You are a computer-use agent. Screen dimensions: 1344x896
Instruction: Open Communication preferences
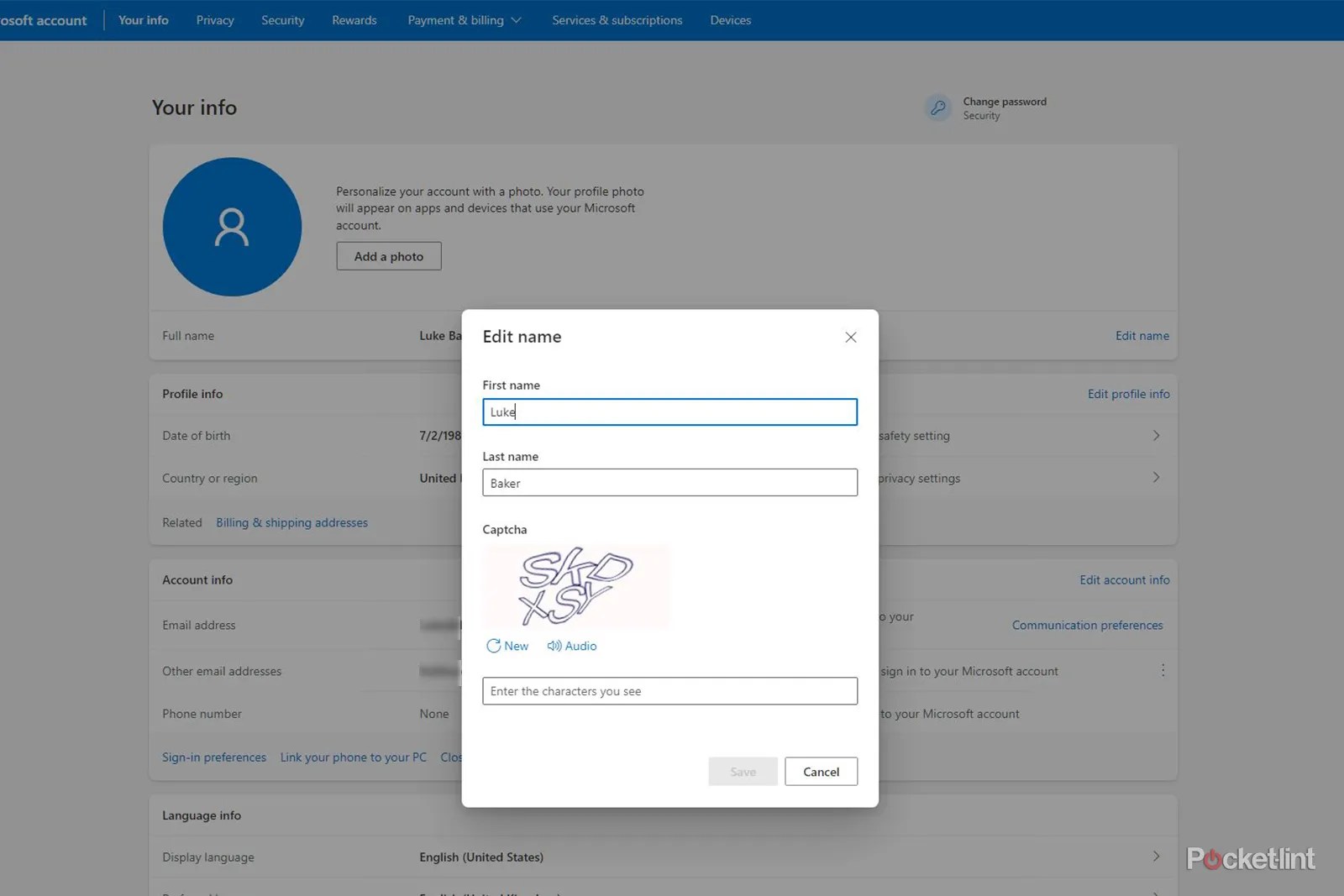pos(1087,625)
